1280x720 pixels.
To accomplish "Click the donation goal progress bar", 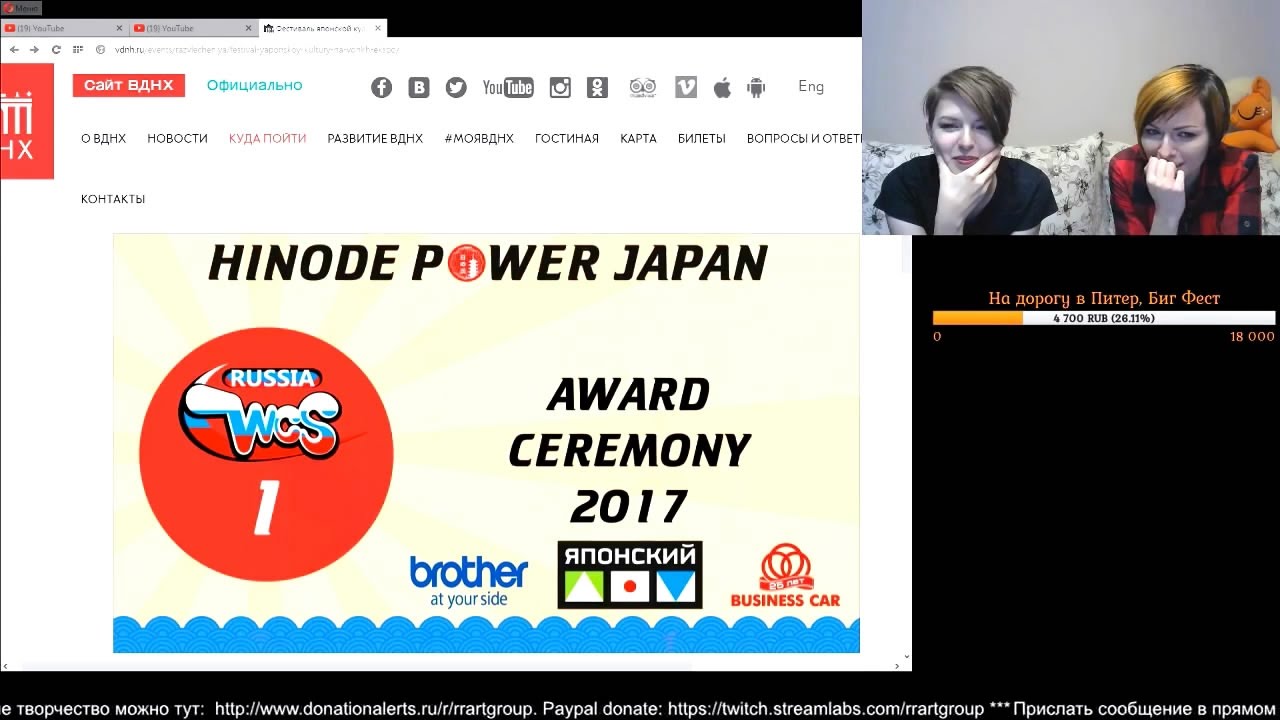I will point(1104,318).
